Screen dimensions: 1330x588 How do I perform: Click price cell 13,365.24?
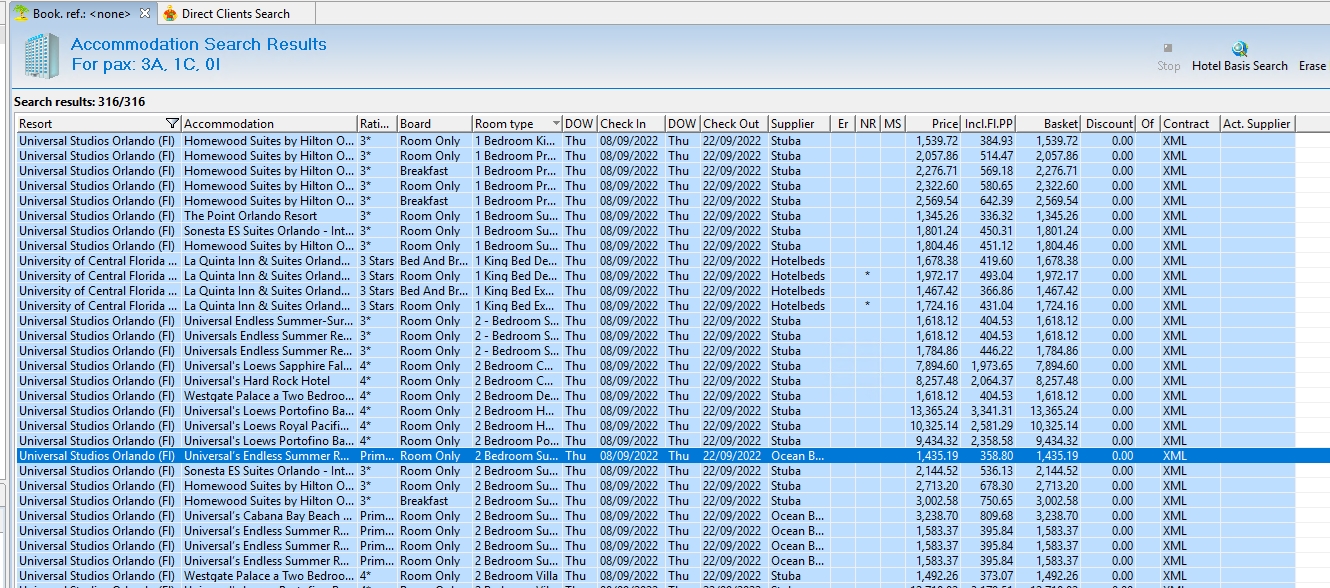click(934, 411)
